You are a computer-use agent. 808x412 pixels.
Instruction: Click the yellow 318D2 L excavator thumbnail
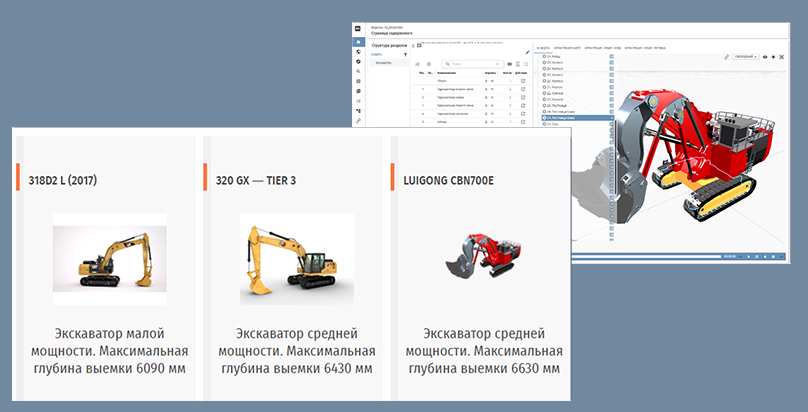109,259
